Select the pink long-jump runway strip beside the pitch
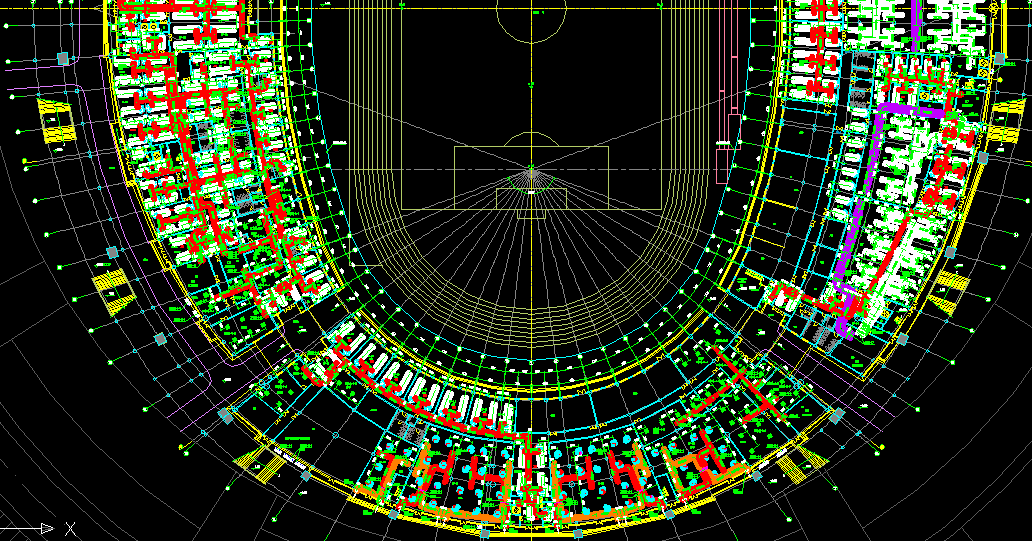 point(727,92)
